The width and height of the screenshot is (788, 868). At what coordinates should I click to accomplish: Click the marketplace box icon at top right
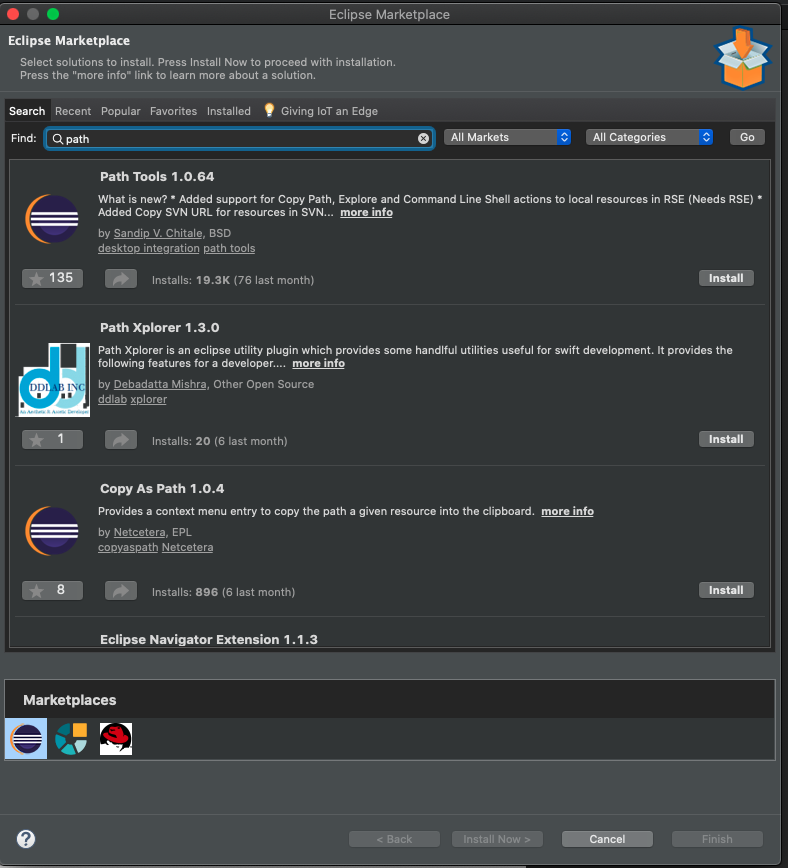click(743, 58)
